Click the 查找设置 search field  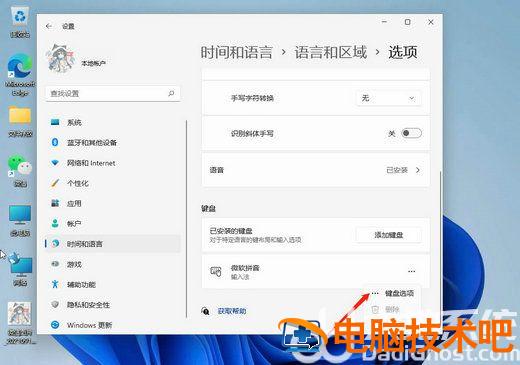click(x=113, y=94)
